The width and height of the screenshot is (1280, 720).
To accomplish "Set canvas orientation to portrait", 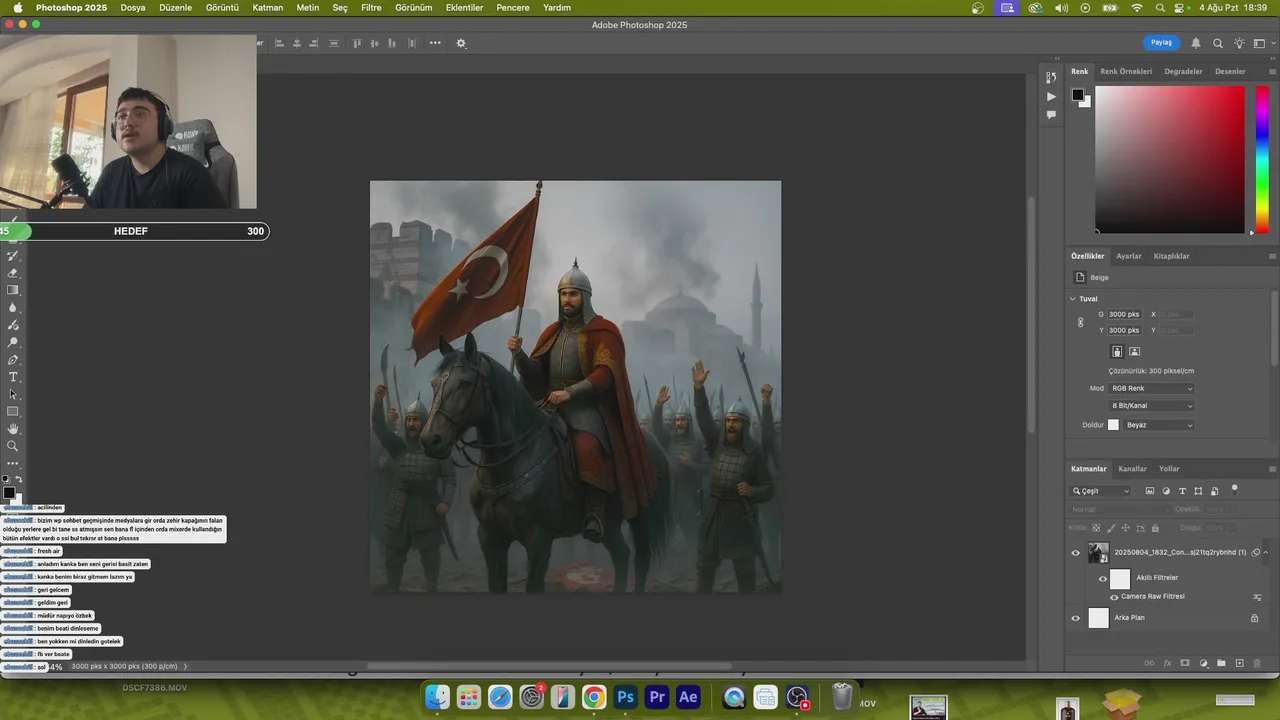I will click(1117, 351).
